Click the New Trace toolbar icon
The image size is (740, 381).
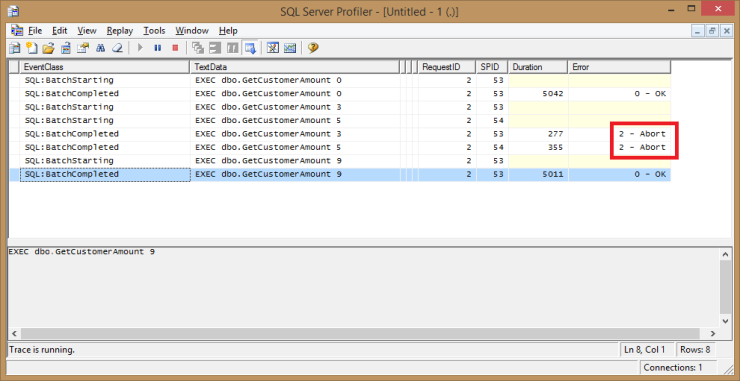16,48
